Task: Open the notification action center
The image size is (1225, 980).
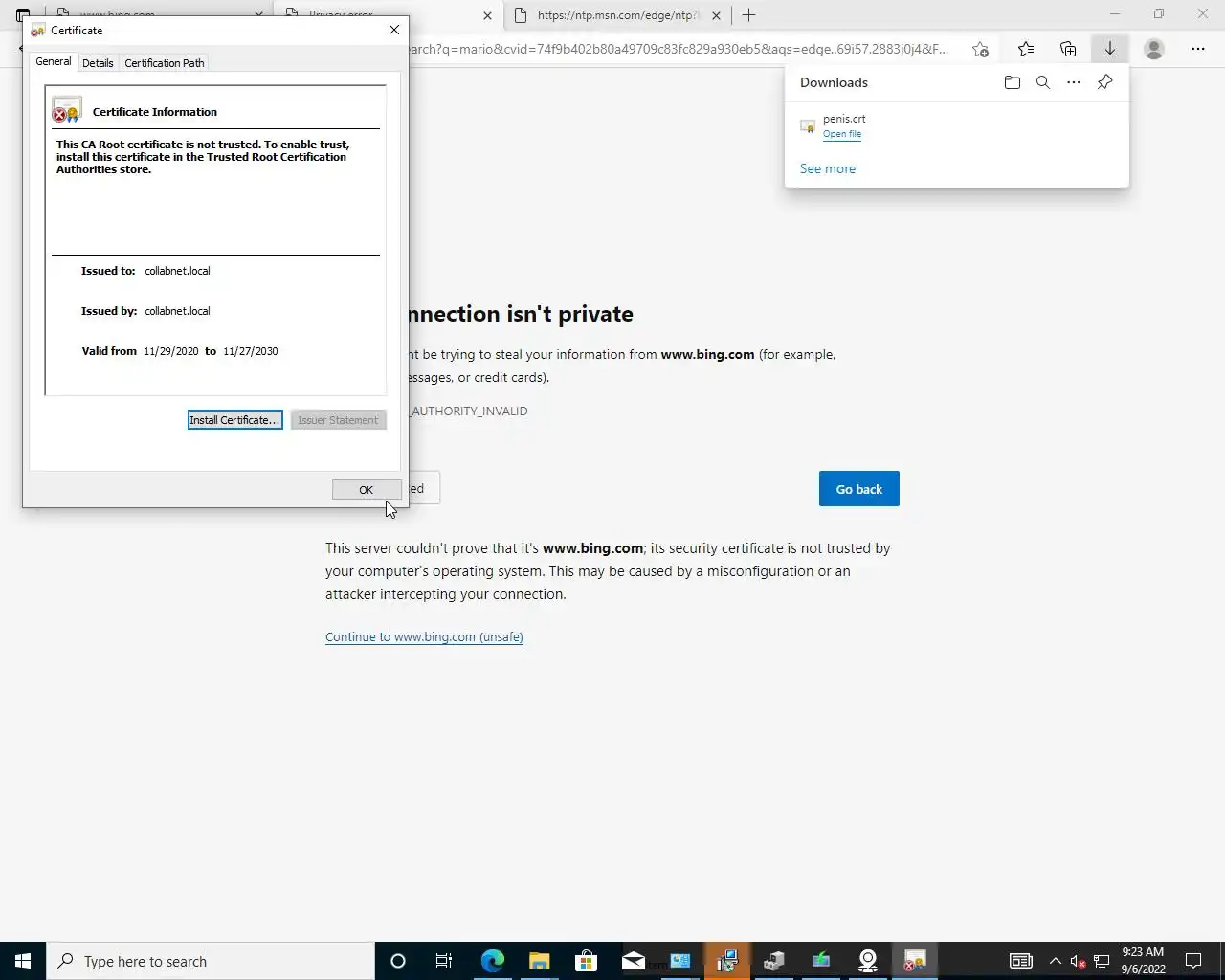Action: pos(1193,961)
